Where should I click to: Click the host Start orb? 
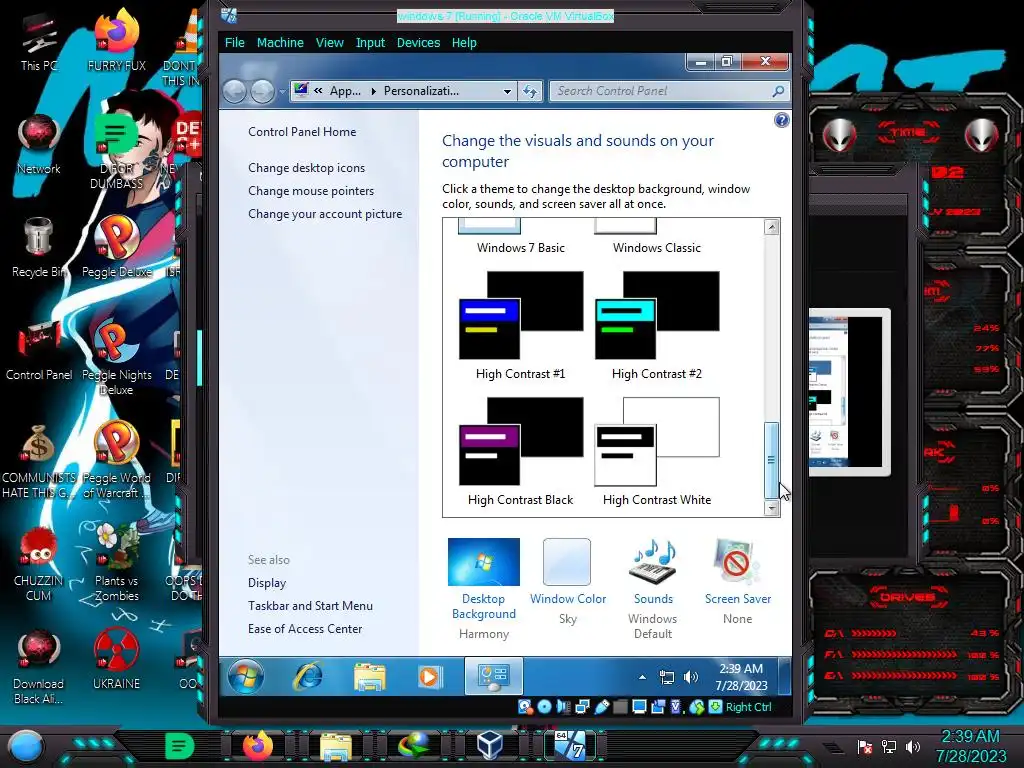point(25,746)
